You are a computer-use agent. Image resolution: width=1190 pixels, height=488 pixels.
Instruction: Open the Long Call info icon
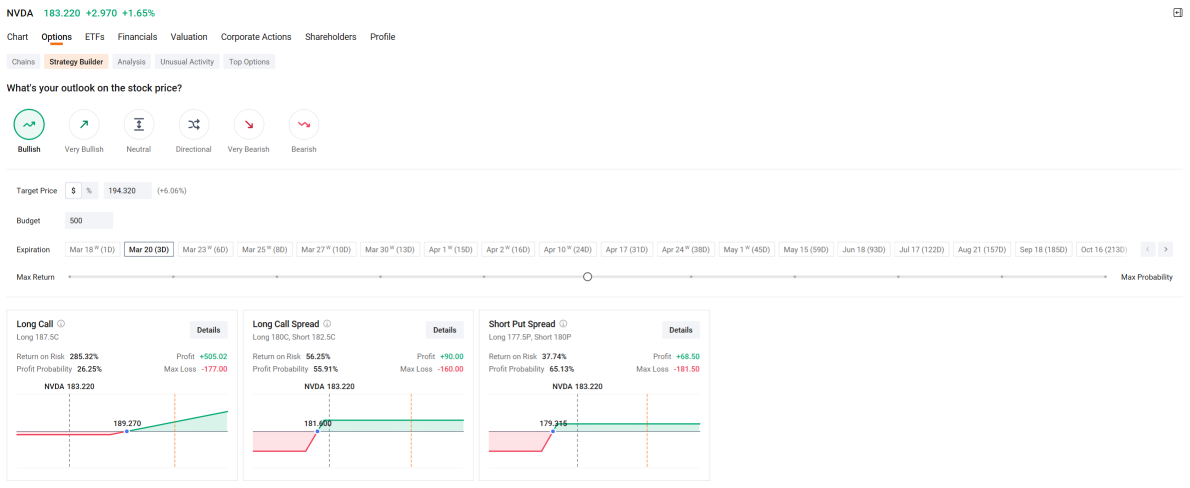(x=61, y=323)
